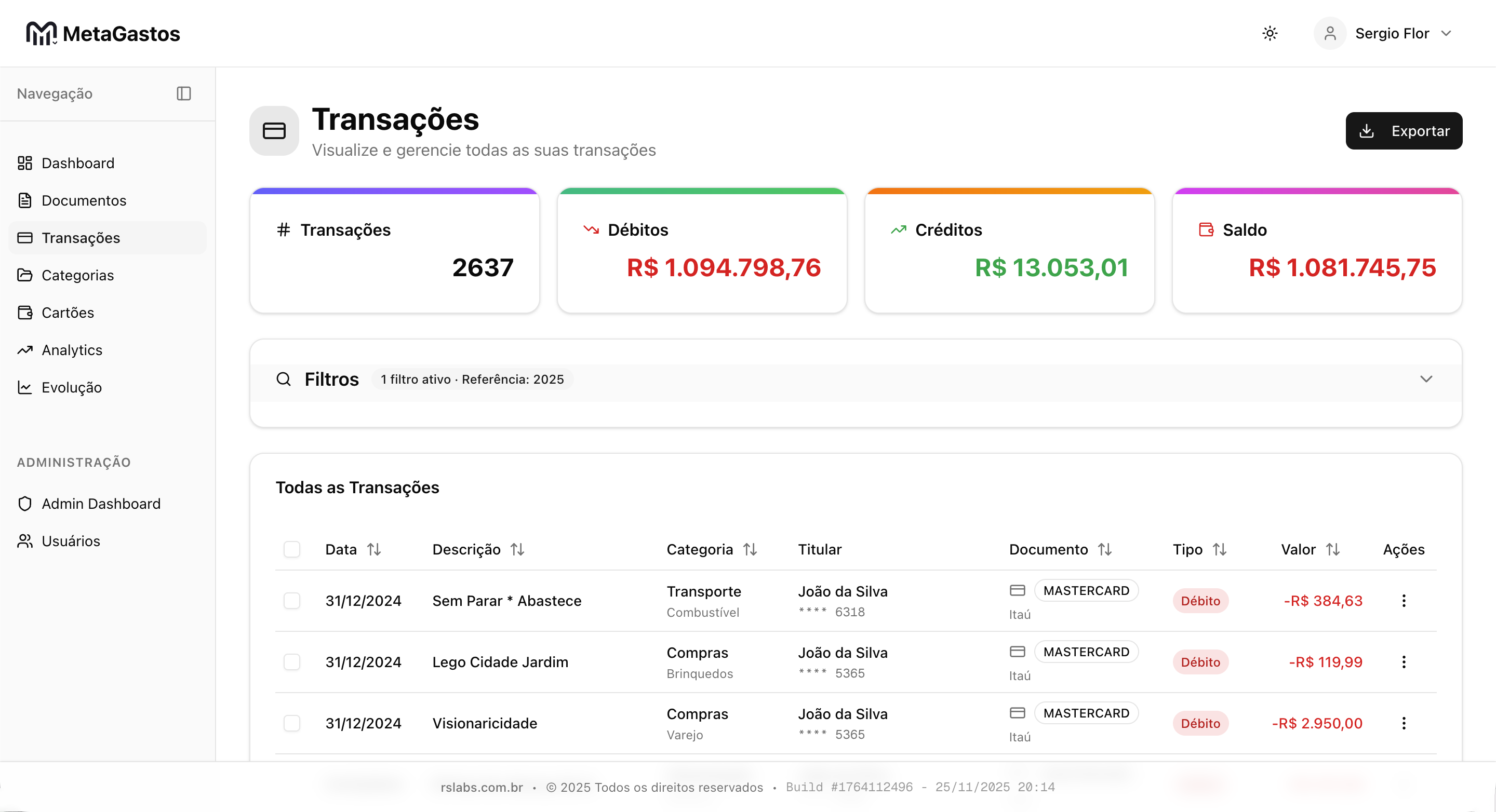Image resolution: width=1496 pixels, height=812 pixels.
Task: Visit the rslabs.com.br footer link
Action: click(481, 787)
